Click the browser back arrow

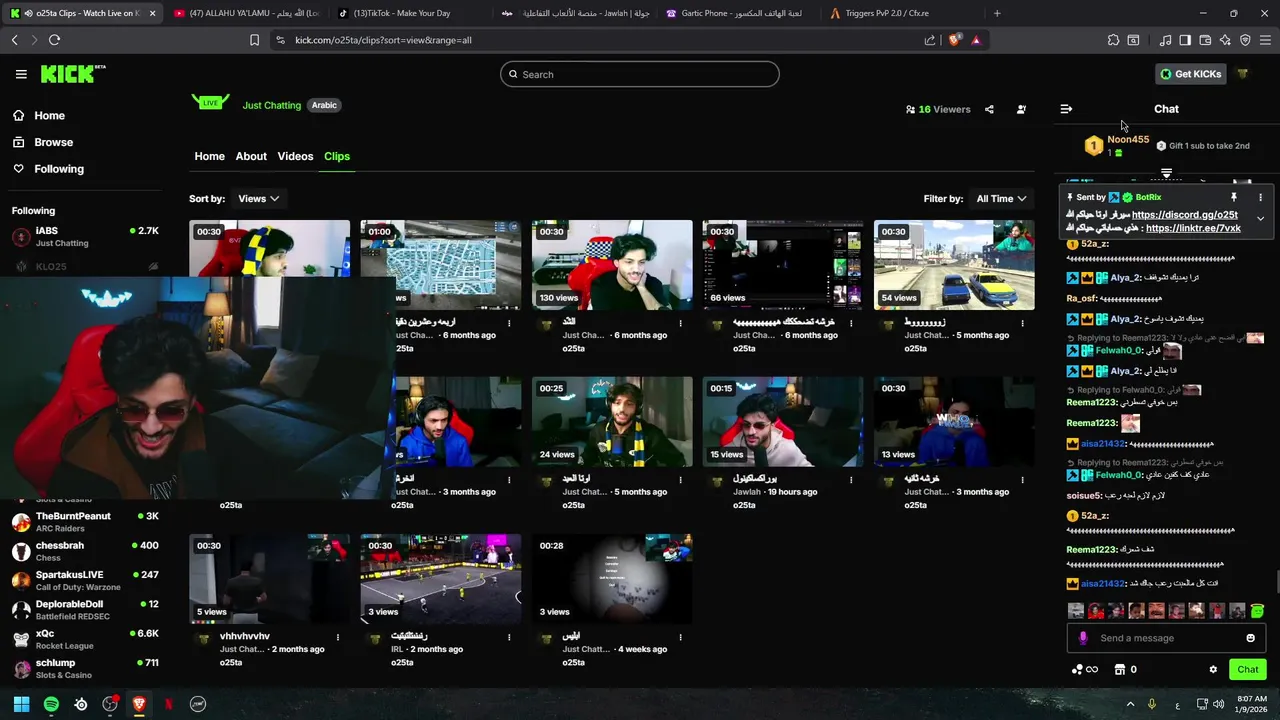14,40
